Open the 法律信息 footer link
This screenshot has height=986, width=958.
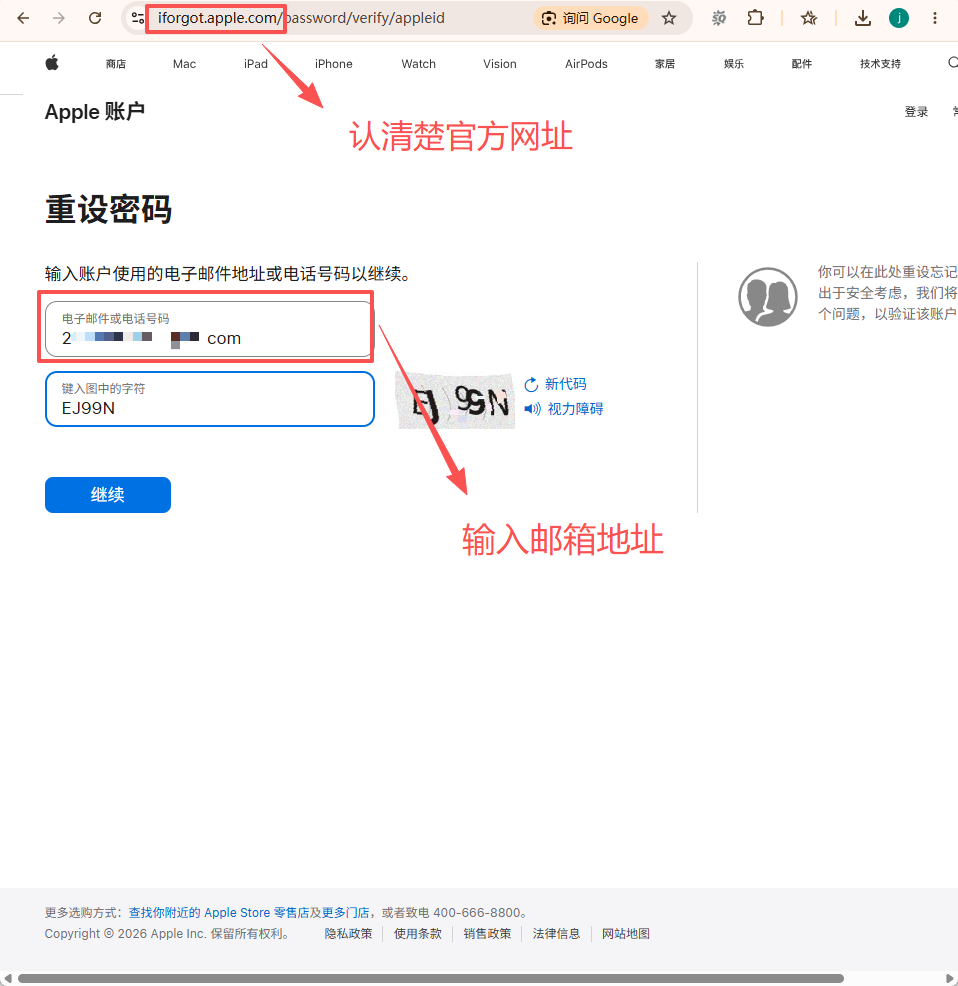(557, 934)
